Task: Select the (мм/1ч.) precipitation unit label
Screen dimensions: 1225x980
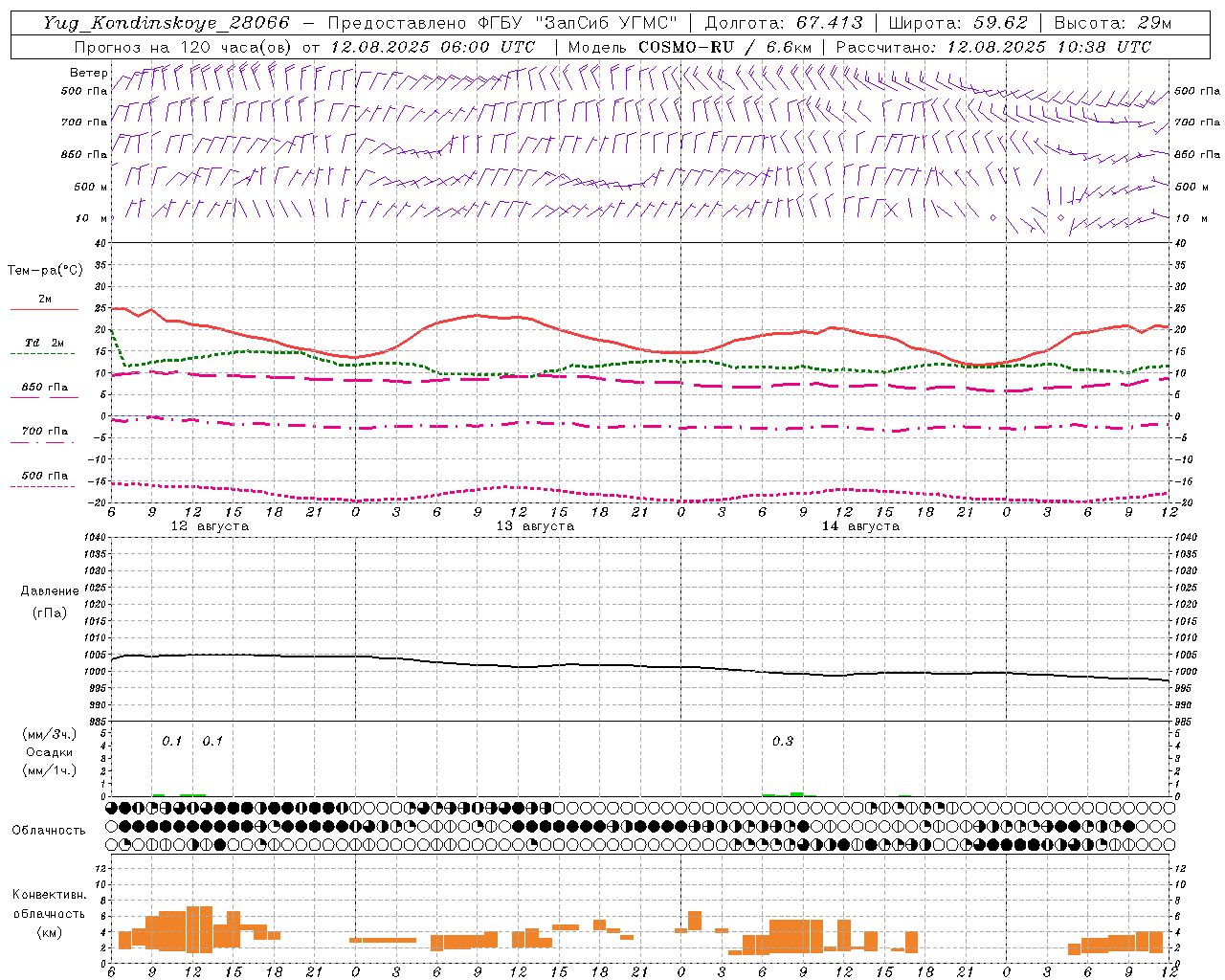Action: pos(50,770)
